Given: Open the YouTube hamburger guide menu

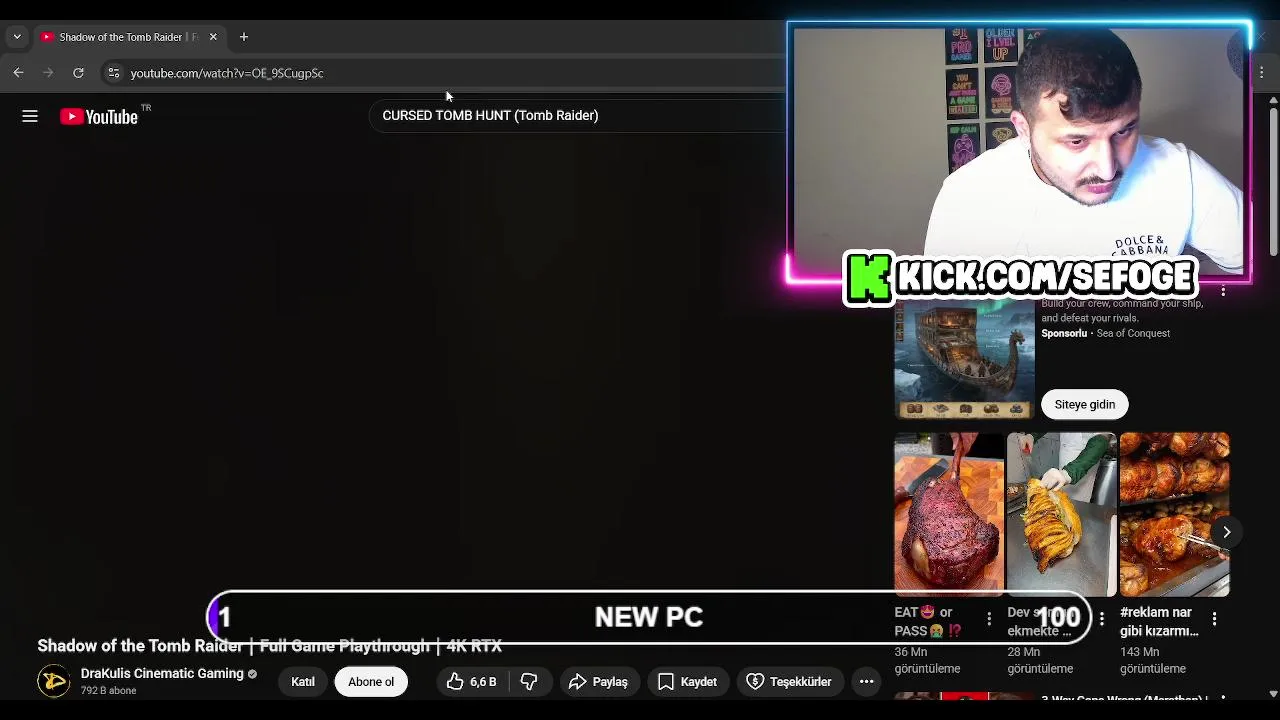Looking at the screenshot, I should pos(30,117).
